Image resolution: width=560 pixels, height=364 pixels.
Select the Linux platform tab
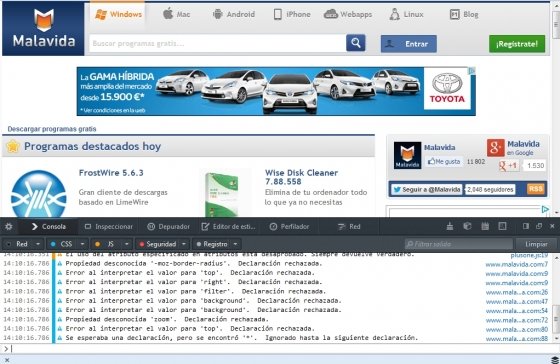coord(406,14)
